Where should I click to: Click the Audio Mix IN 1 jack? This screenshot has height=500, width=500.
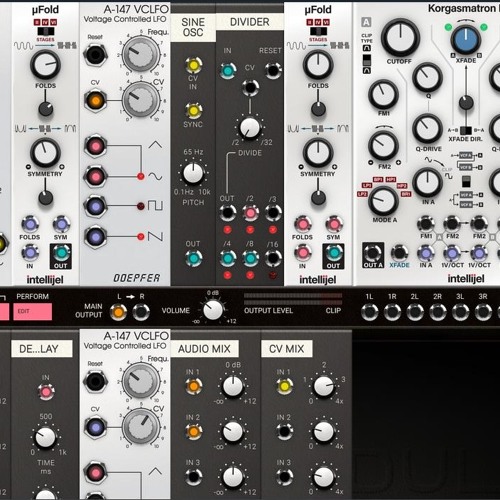(194, 386)
